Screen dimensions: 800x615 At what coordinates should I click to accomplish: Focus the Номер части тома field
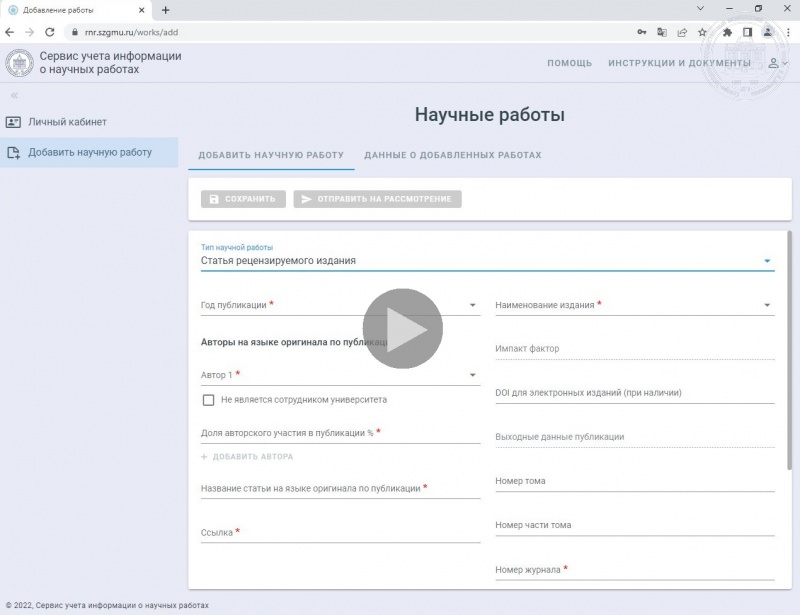[635, 526]
